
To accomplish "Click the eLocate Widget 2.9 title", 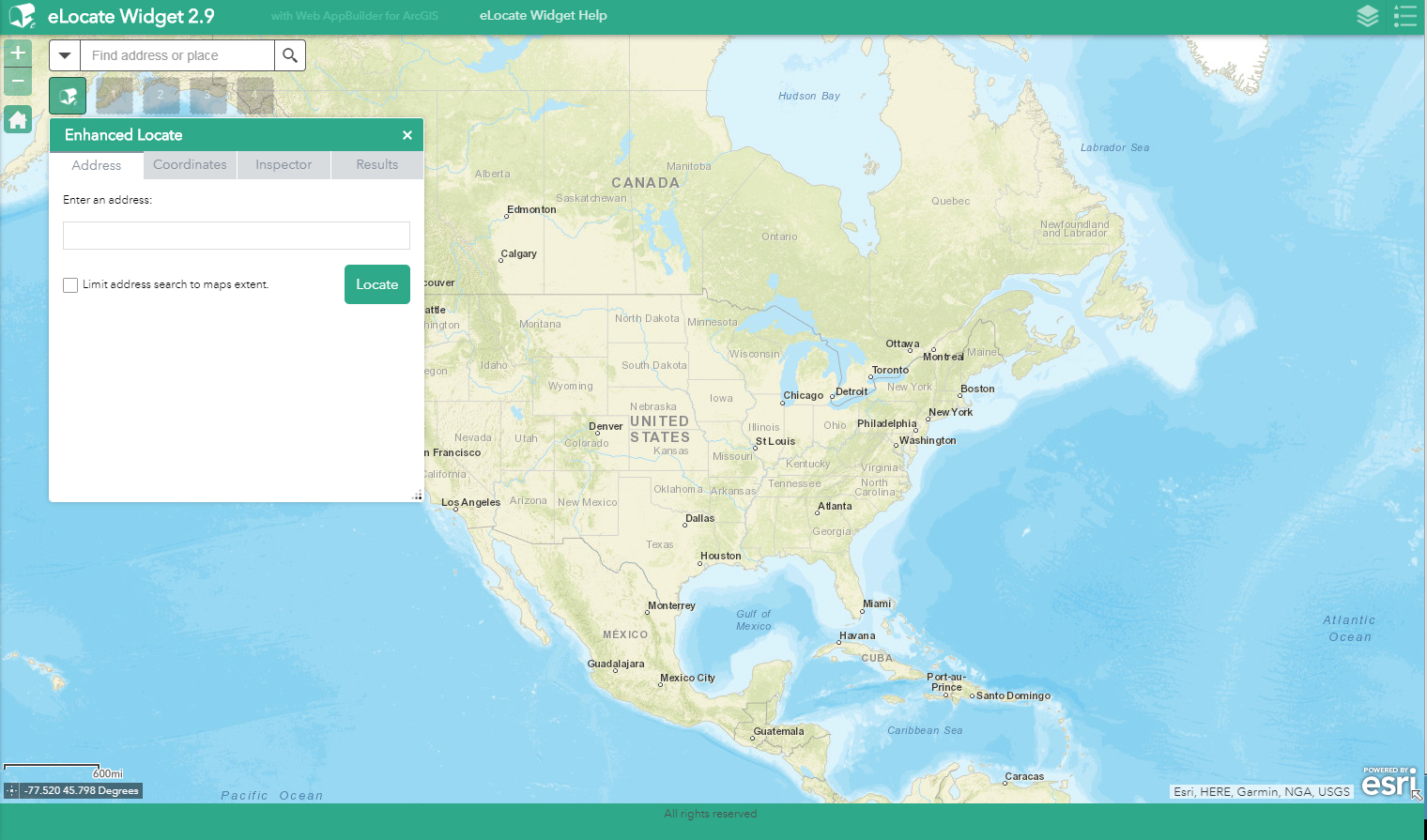I will click(131, 17).
